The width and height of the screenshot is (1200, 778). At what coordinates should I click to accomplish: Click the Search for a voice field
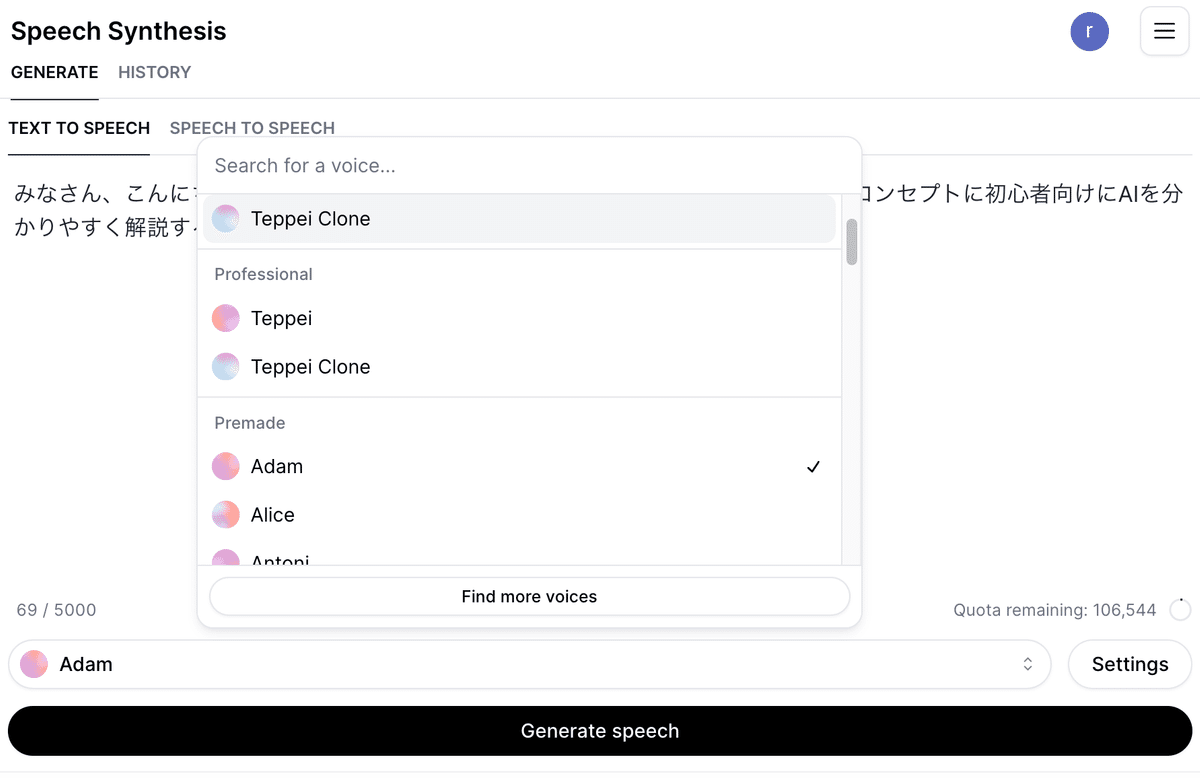click(528, 166)
